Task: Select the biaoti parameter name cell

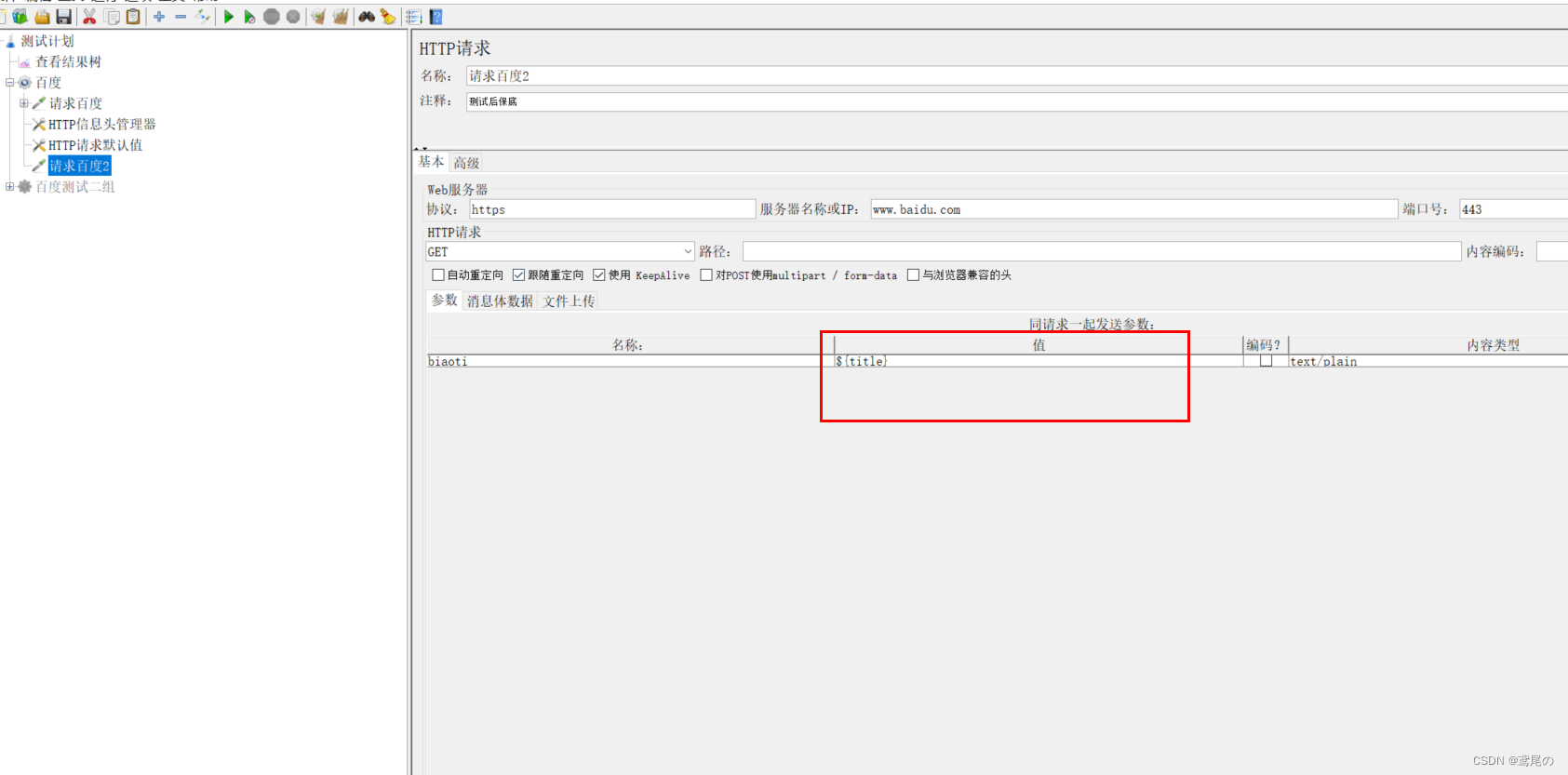Action: coord(629,361)
